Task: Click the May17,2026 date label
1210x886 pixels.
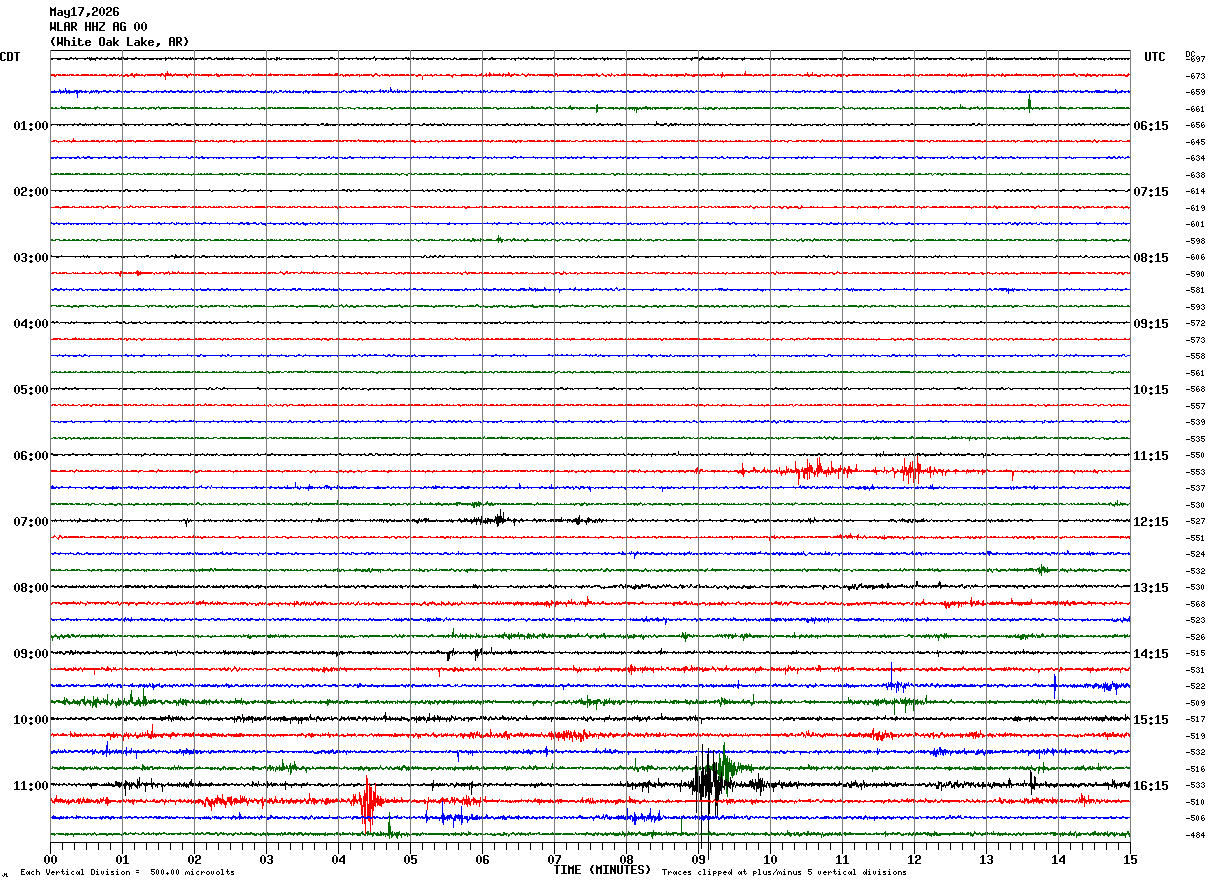Action: (84, 12)
